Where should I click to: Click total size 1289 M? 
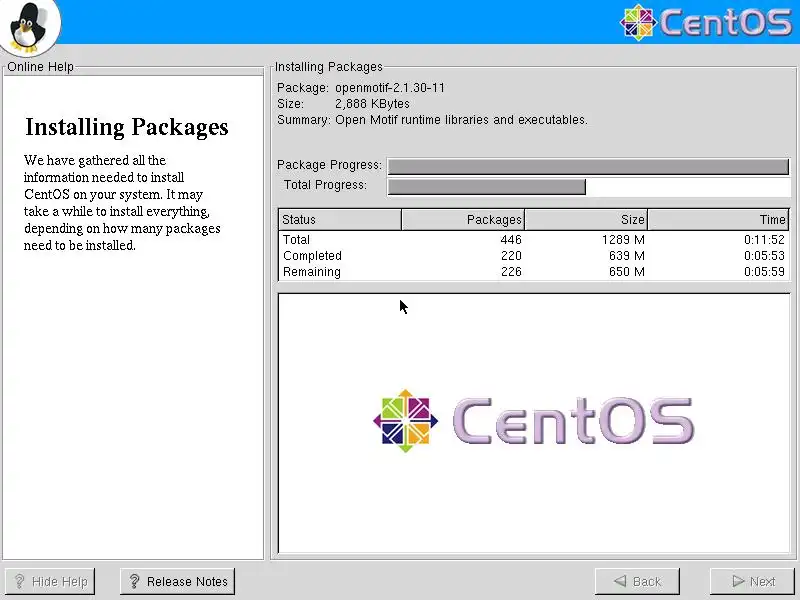[623, 239]
